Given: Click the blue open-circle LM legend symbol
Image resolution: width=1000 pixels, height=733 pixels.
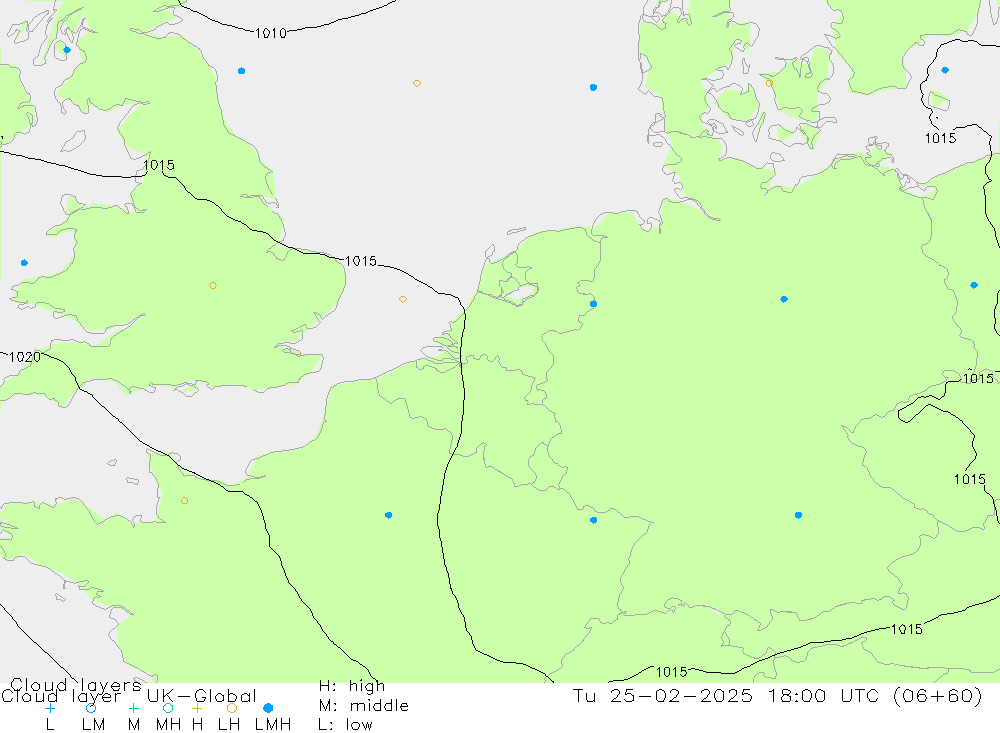Looking at the screenshot, I should [91, 708].
